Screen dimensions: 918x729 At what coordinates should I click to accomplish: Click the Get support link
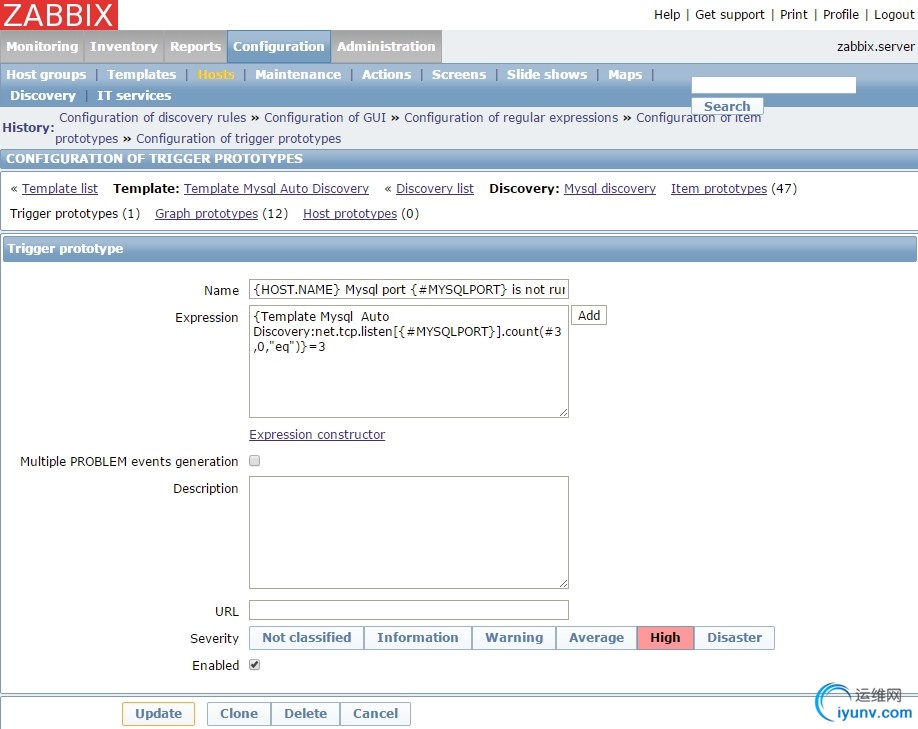(729, 15)
